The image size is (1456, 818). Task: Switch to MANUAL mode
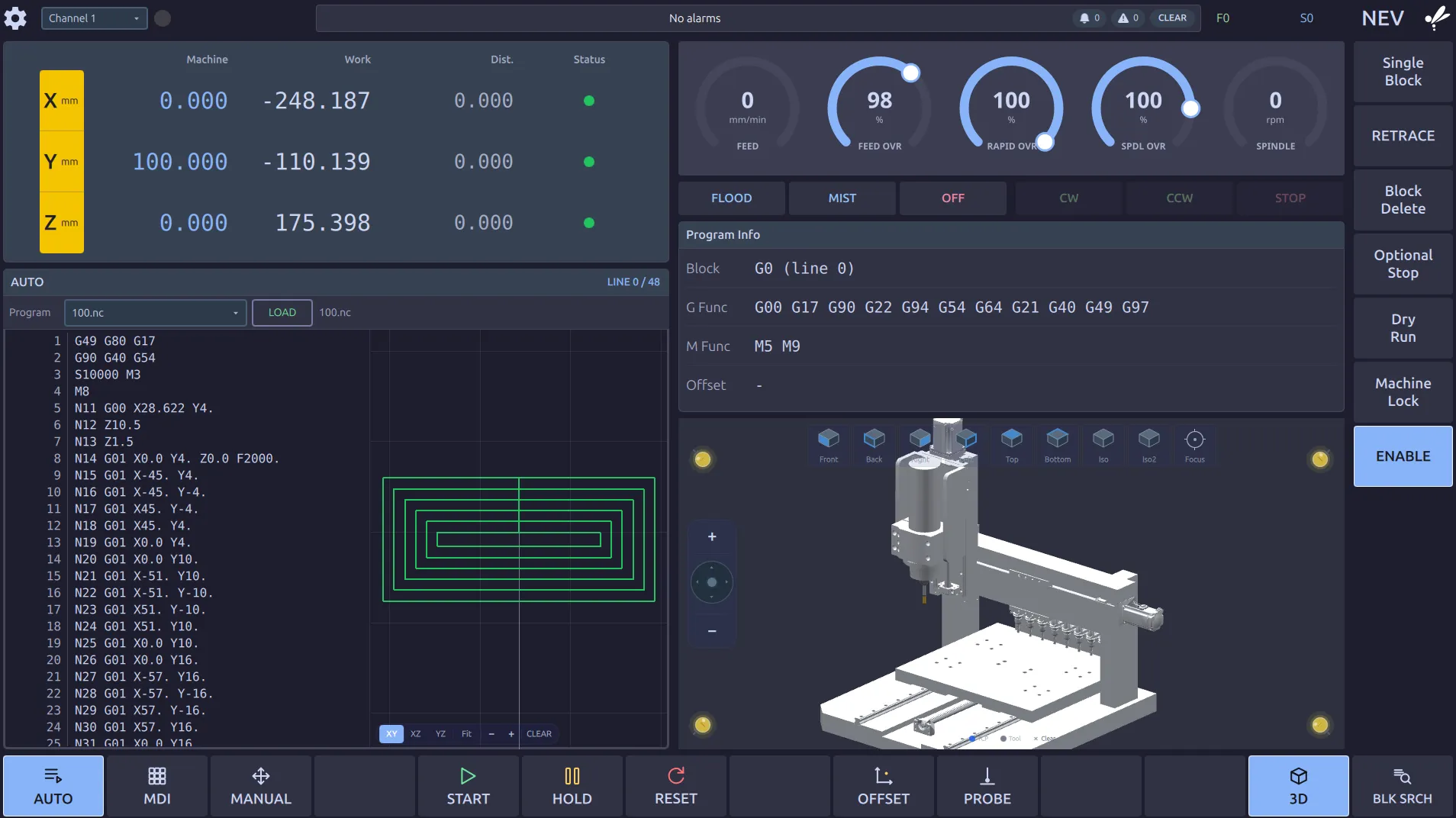click(x=261, y=786)
